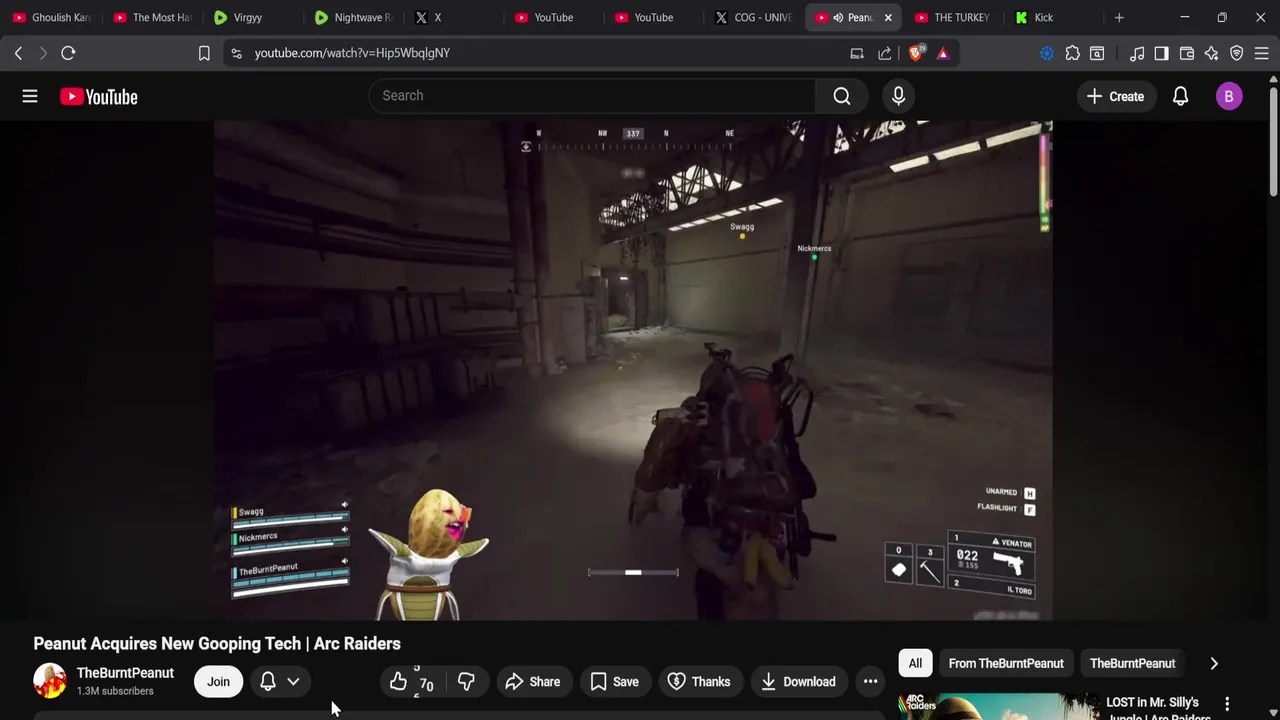1280x720 pixels.
Task: Switch to The Most Hat tab
Action: [152, 17]
